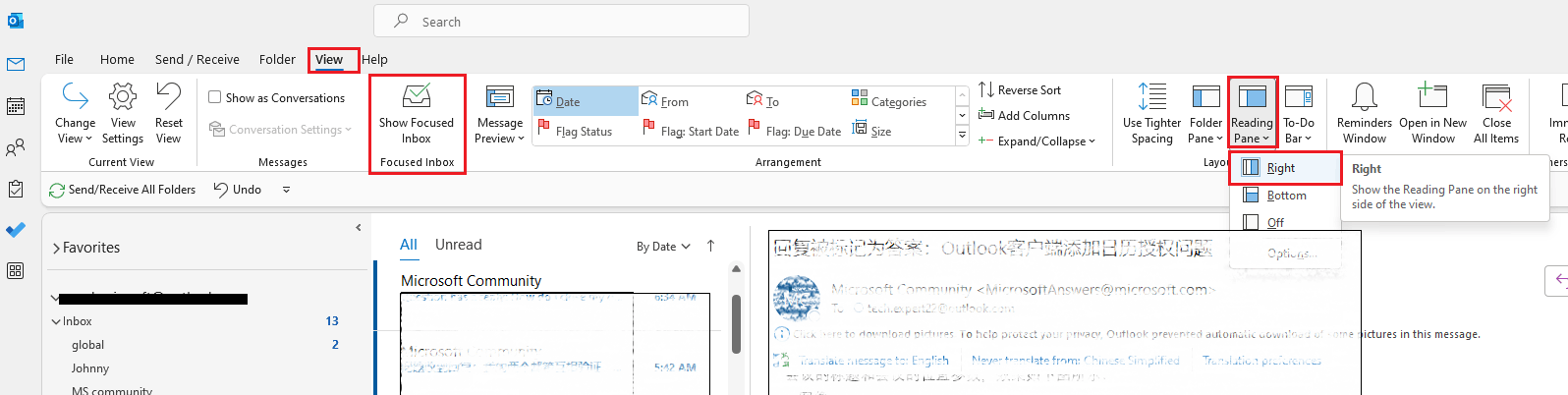Click Reverse Sort
The height and width of the screenshot is (395, 1568).
pyautogui.click(x=1020, y=89)
